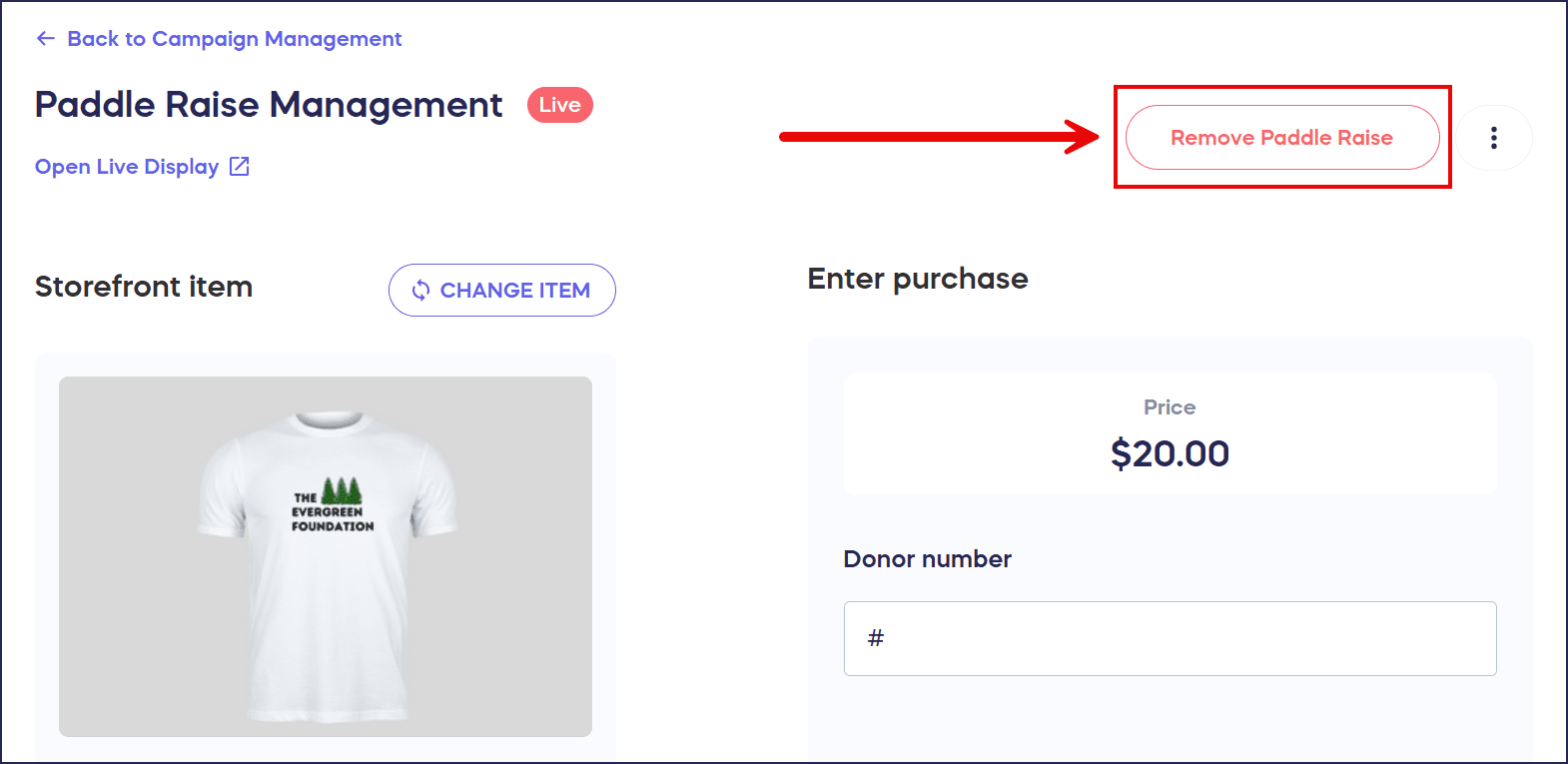Click the Paddle Raise Management heading
This screenshot has height=764, width=1568.
click(269, 105)
